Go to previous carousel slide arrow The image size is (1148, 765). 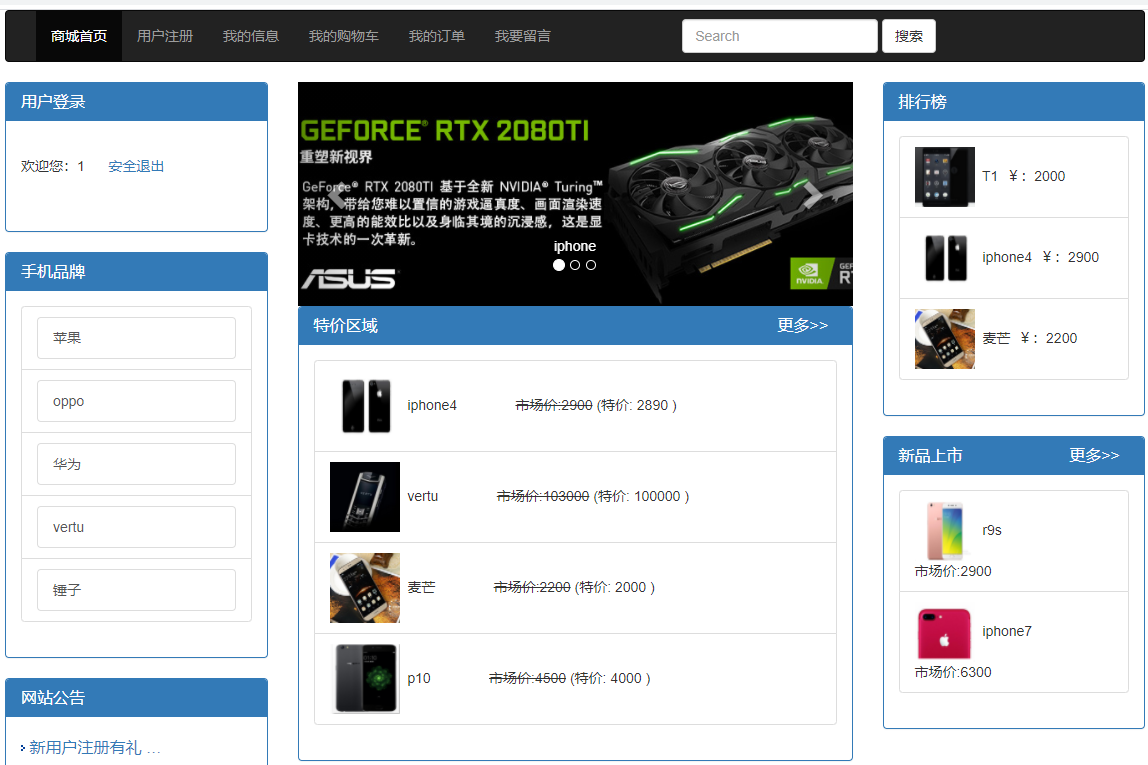point(339,194)
